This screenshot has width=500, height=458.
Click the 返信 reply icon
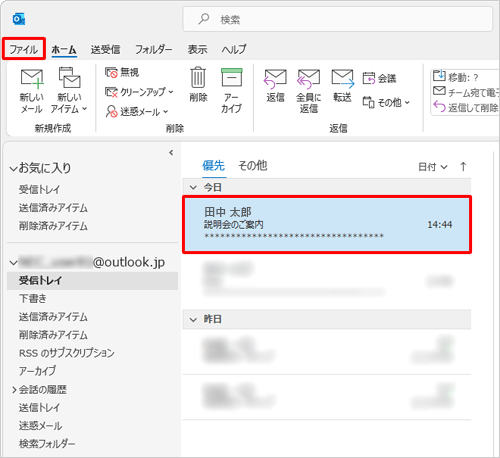(x=275, y=79)
